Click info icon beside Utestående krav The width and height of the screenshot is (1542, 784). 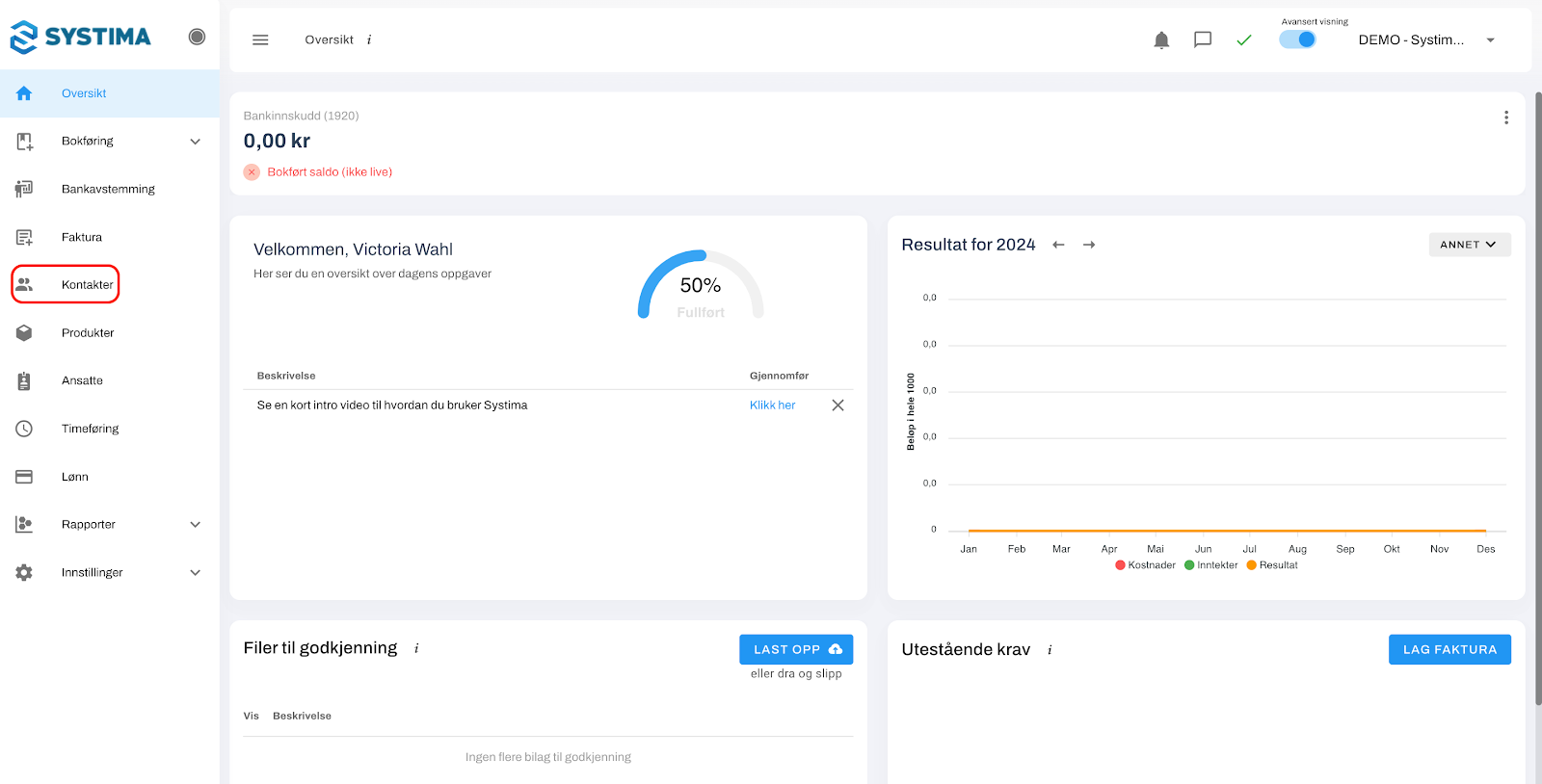(1050, 650)
